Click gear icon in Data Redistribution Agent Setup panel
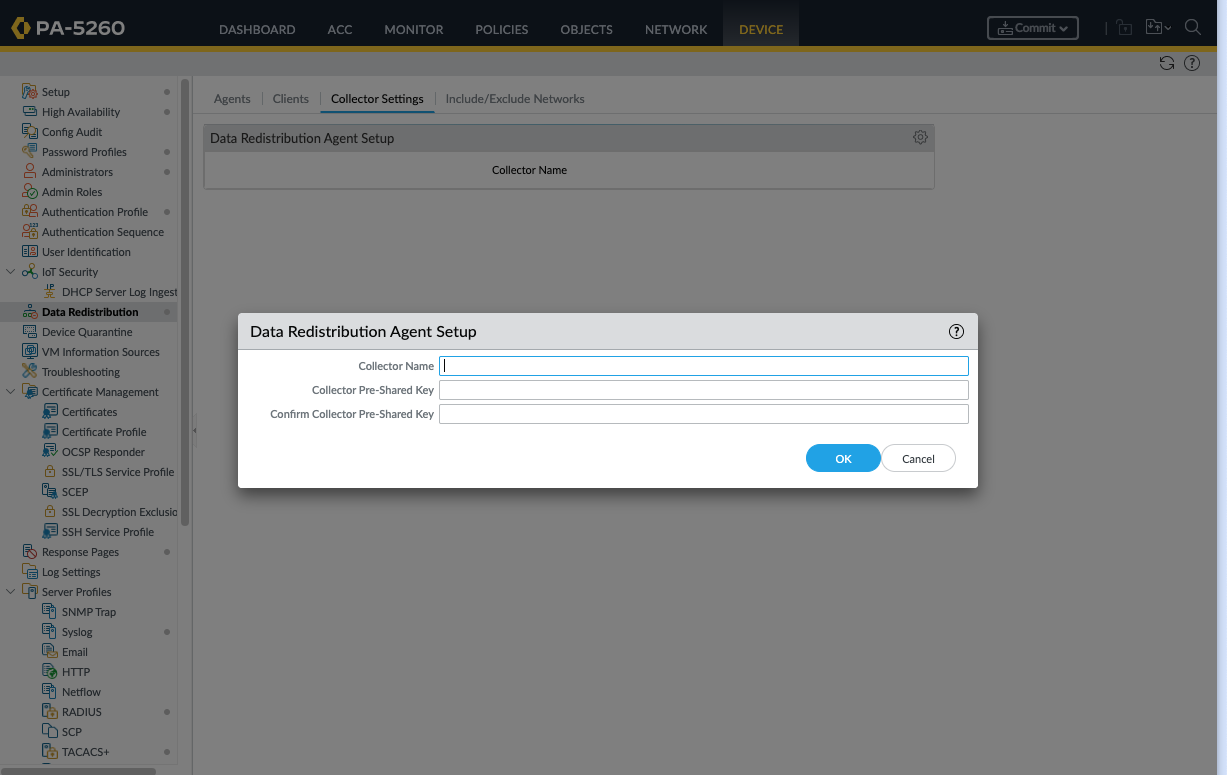This screenshot has height=775, width=1227. (x=920, y=137)
